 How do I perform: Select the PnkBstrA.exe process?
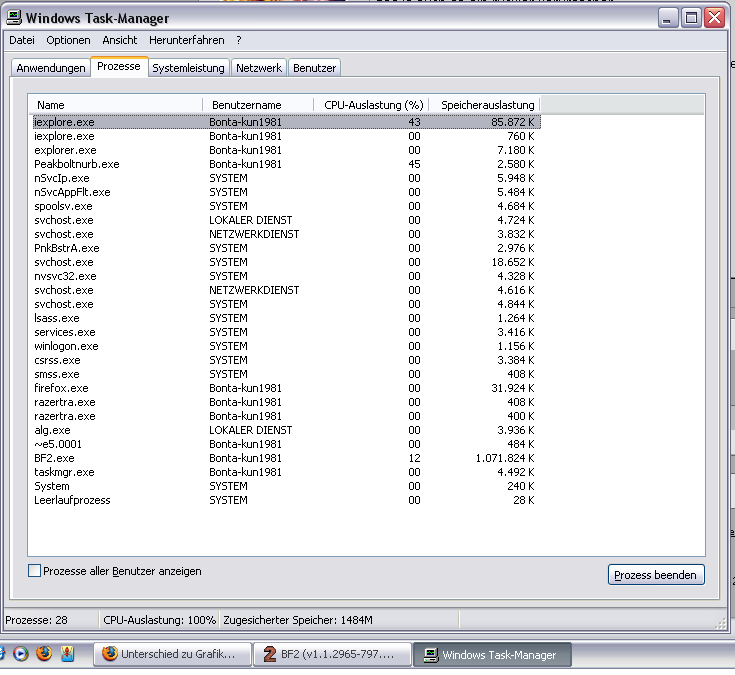286,248
